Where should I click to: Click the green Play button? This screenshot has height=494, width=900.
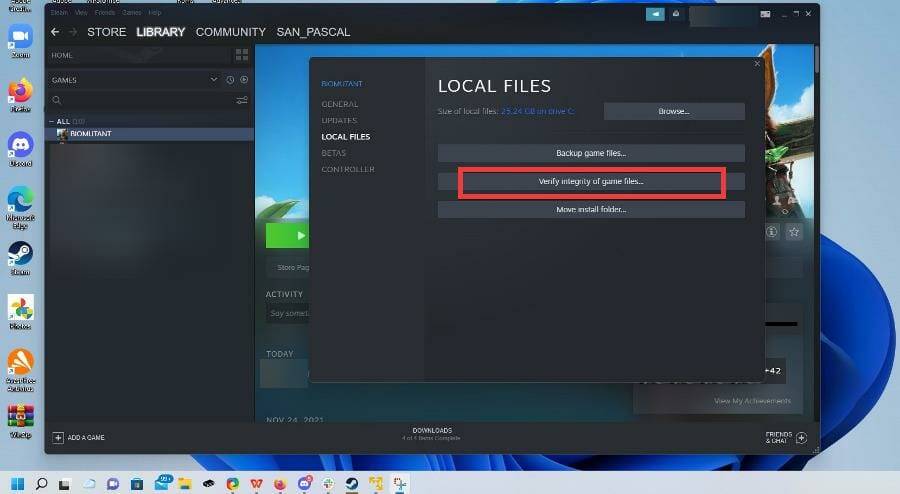(x=288, y=236)
